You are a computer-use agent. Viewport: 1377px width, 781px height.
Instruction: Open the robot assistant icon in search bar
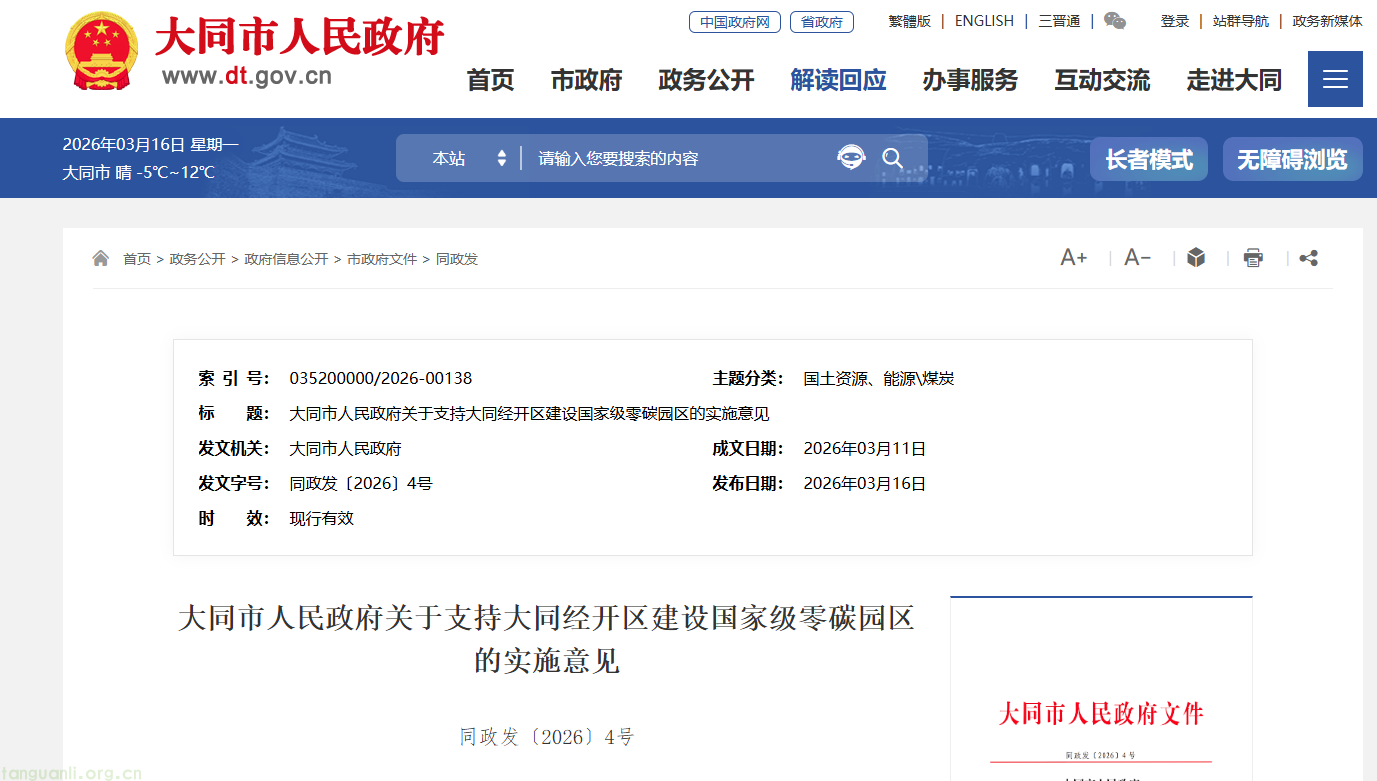(851, 158)
